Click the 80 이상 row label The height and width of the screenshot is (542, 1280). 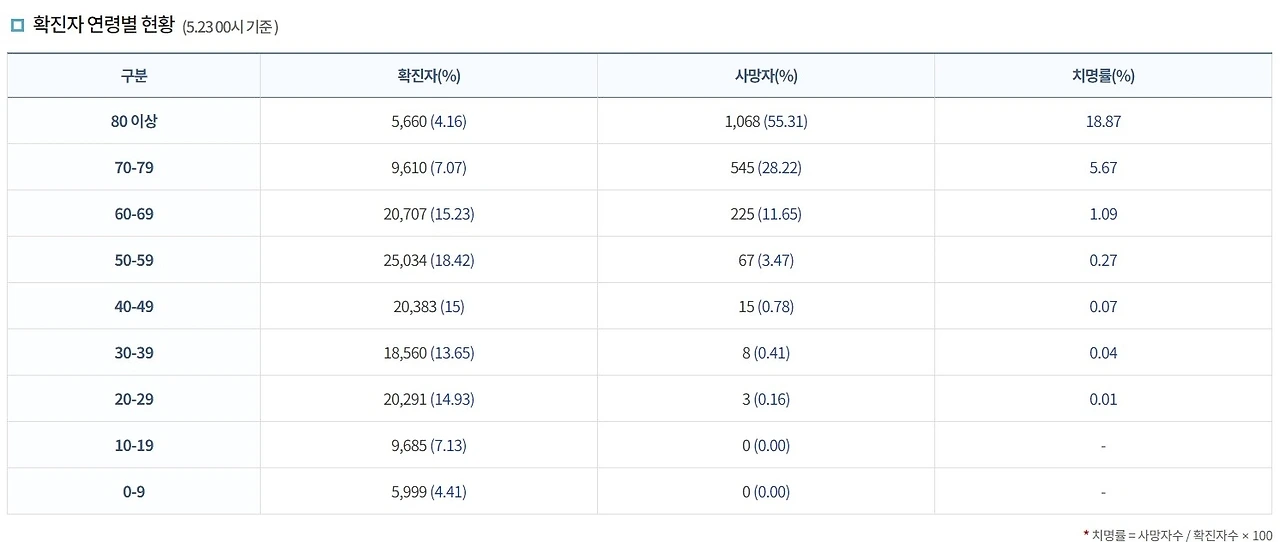click(x=134, y=122)
